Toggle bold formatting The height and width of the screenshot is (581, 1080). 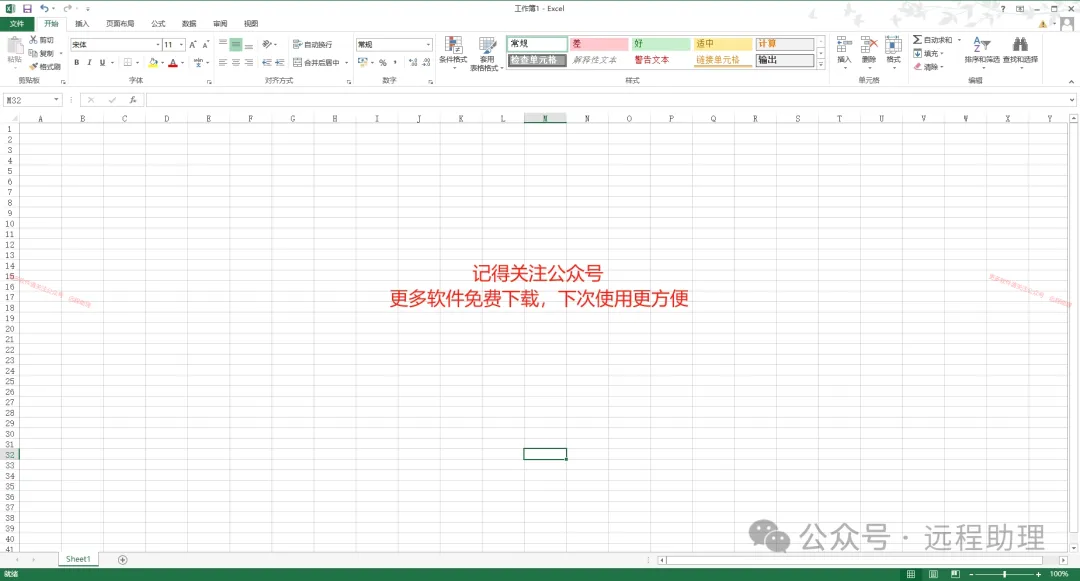click(x=76, y=62)
